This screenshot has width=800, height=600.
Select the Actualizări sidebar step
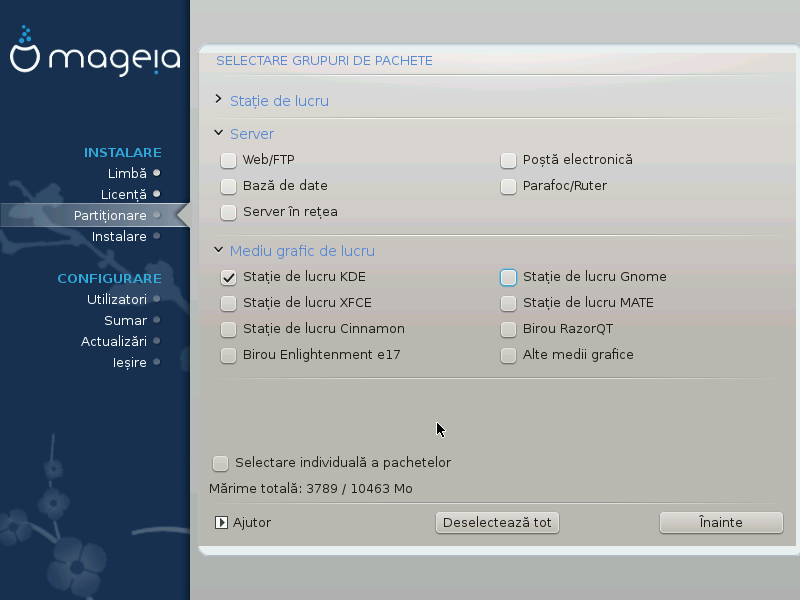pos(114,341)
